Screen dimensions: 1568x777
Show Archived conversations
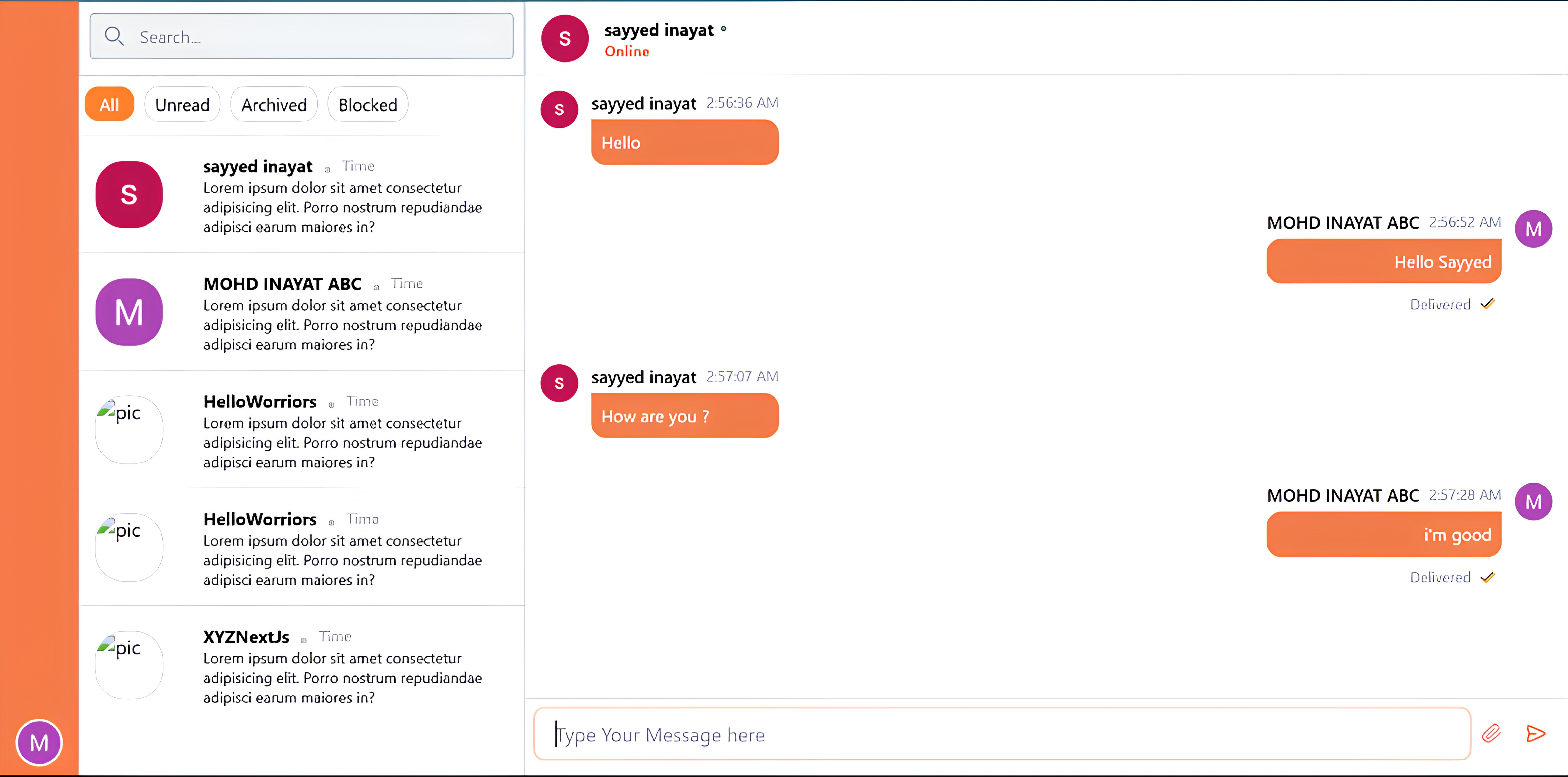pyautogui.click(x=274, y=104)
